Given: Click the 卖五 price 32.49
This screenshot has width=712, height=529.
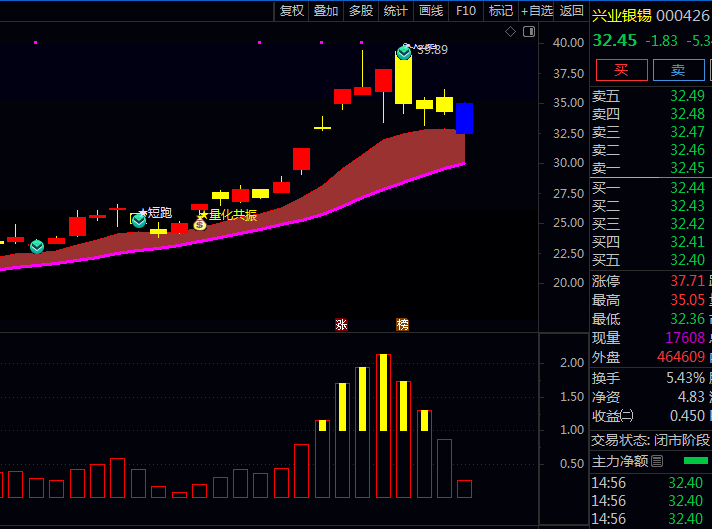Looking at the screenshot, I should point(687,96).
